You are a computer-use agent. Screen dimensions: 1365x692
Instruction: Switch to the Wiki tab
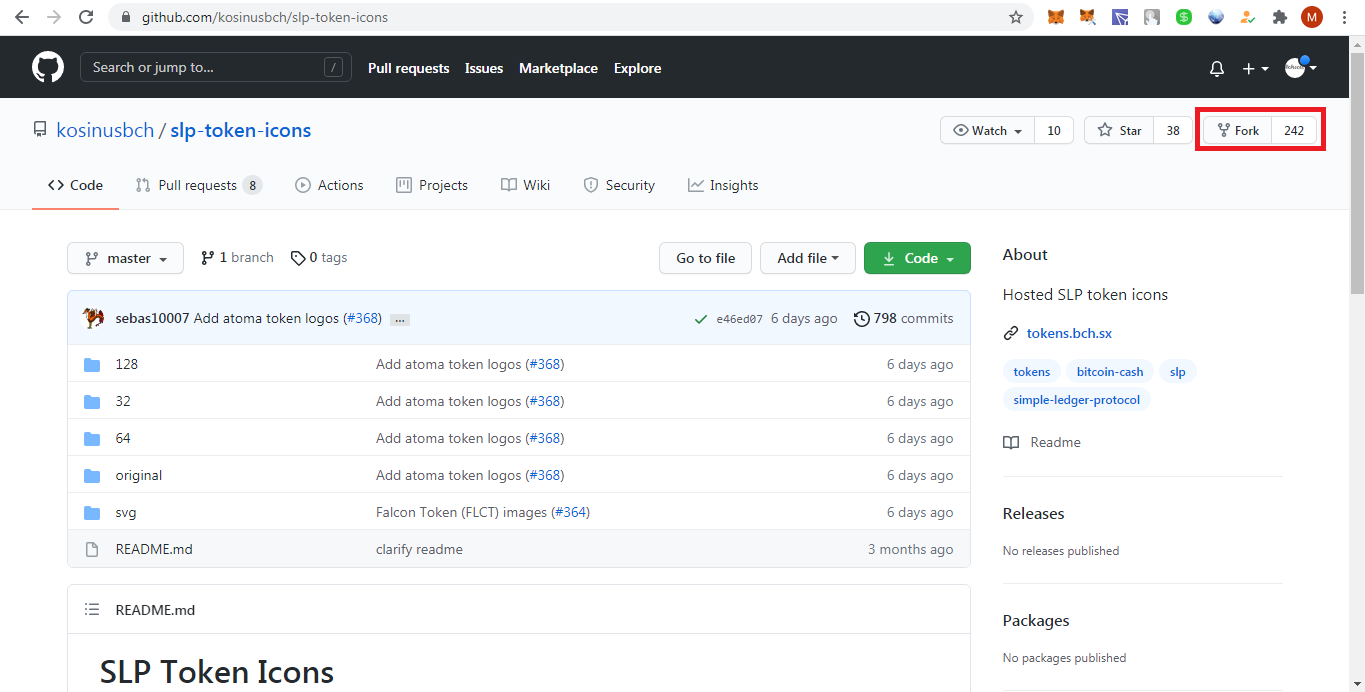tap(525, 185)
